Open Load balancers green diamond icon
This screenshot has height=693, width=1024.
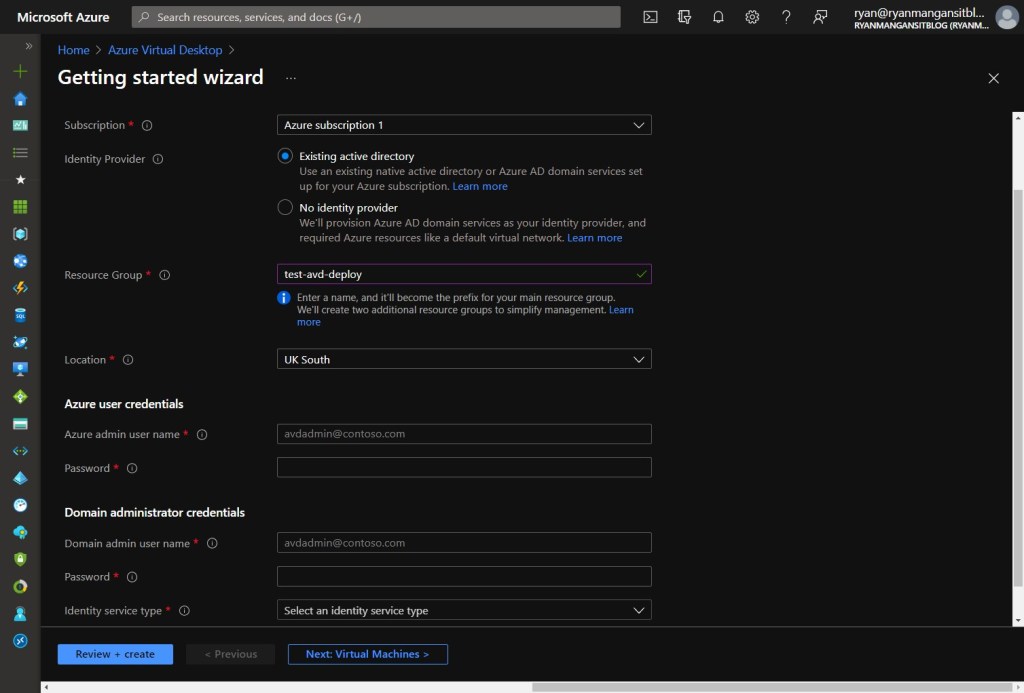click(x=20, y=396)
